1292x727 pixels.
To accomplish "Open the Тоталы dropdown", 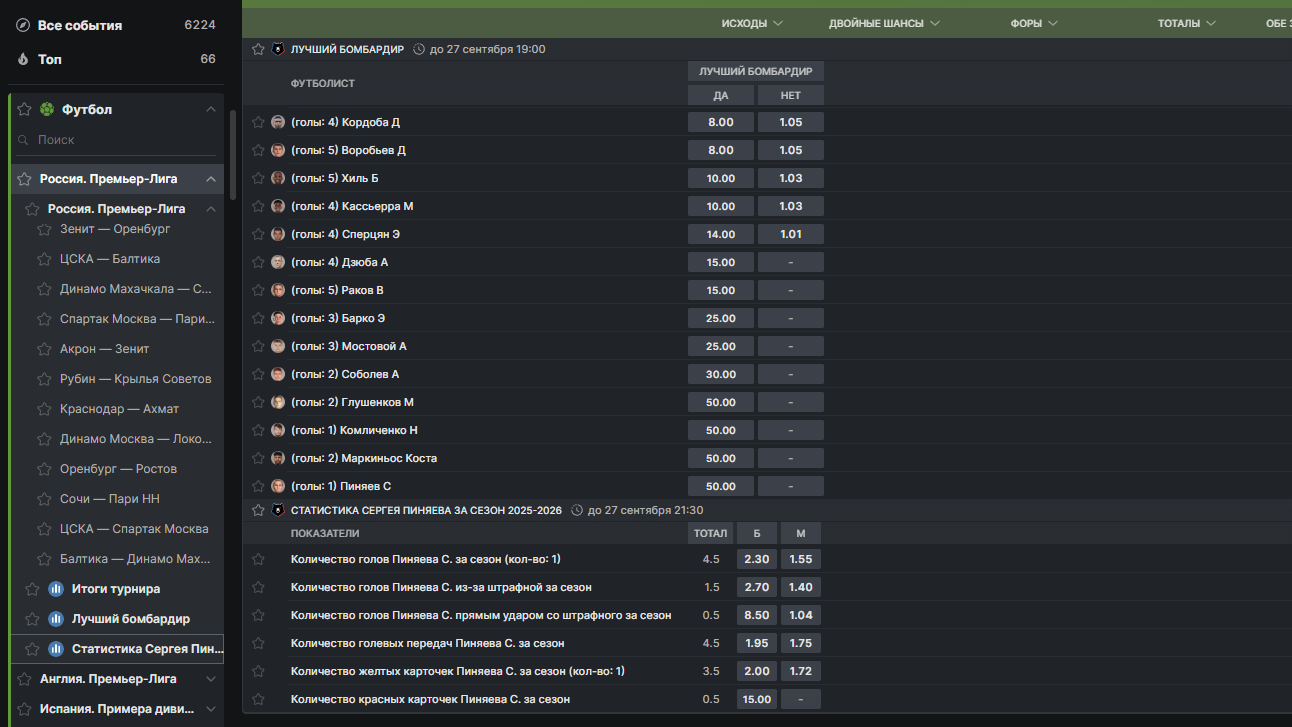I will pos(1186,23).
